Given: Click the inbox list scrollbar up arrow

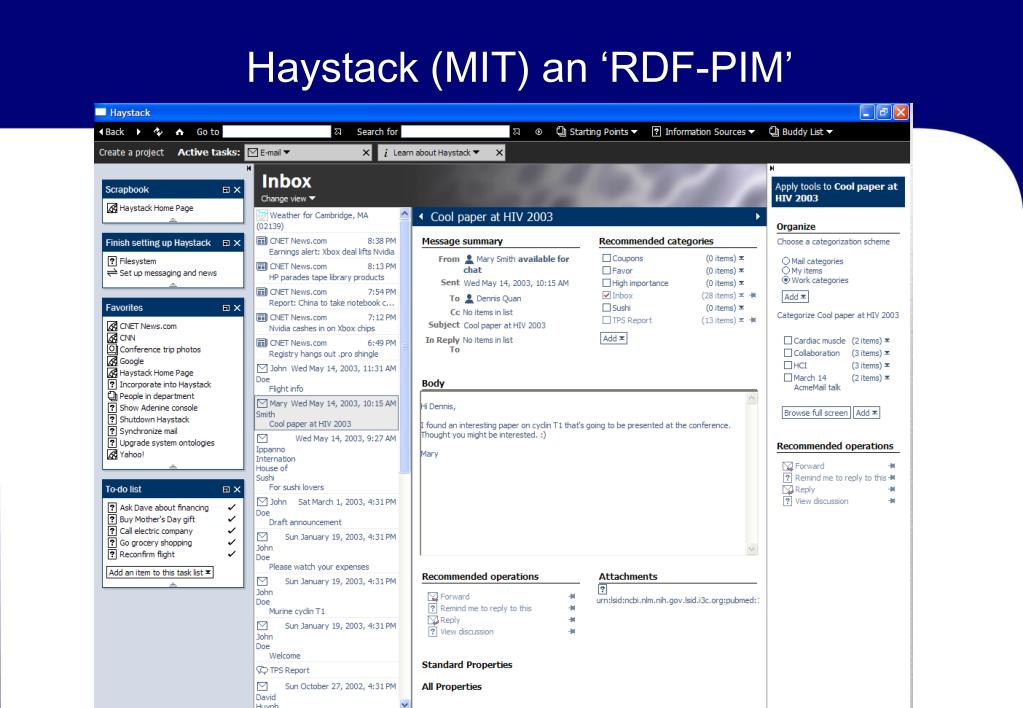Looking at the screenshot, I should coord(405,213).
